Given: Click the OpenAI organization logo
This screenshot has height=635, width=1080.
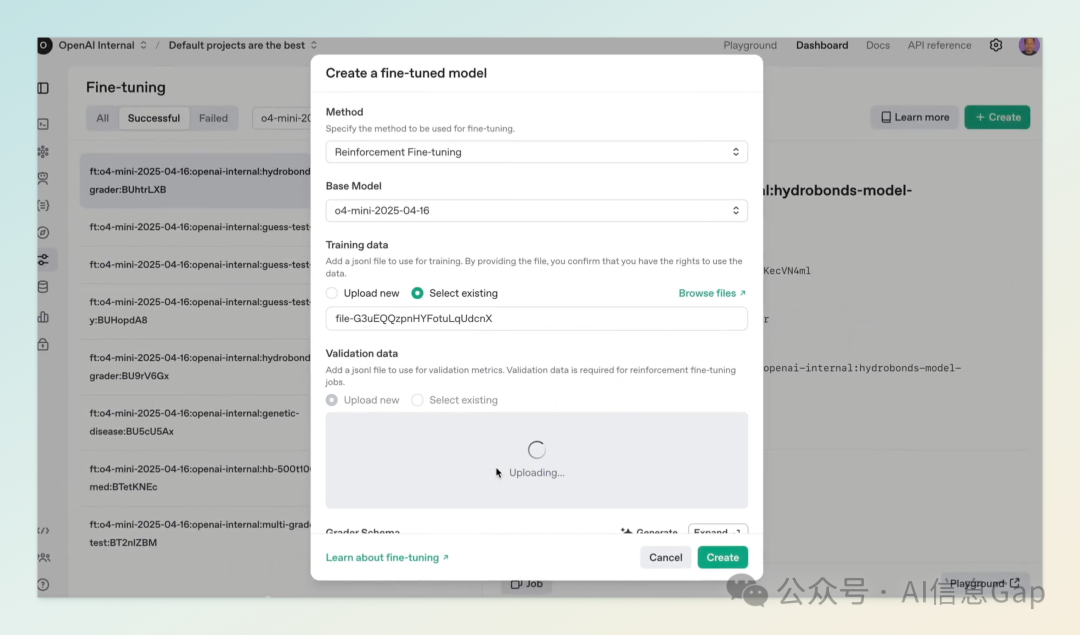Looking at the screenshot, I should coord(44,45).
